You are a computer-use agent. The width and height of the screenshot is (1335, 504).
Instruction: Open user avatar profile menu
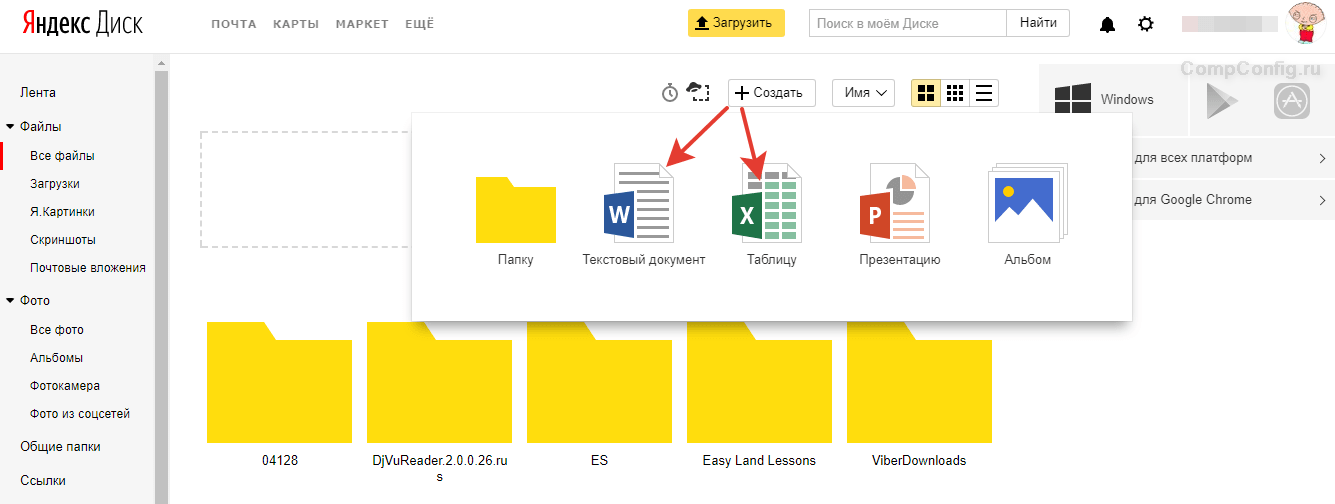[x=1305, y=23]
